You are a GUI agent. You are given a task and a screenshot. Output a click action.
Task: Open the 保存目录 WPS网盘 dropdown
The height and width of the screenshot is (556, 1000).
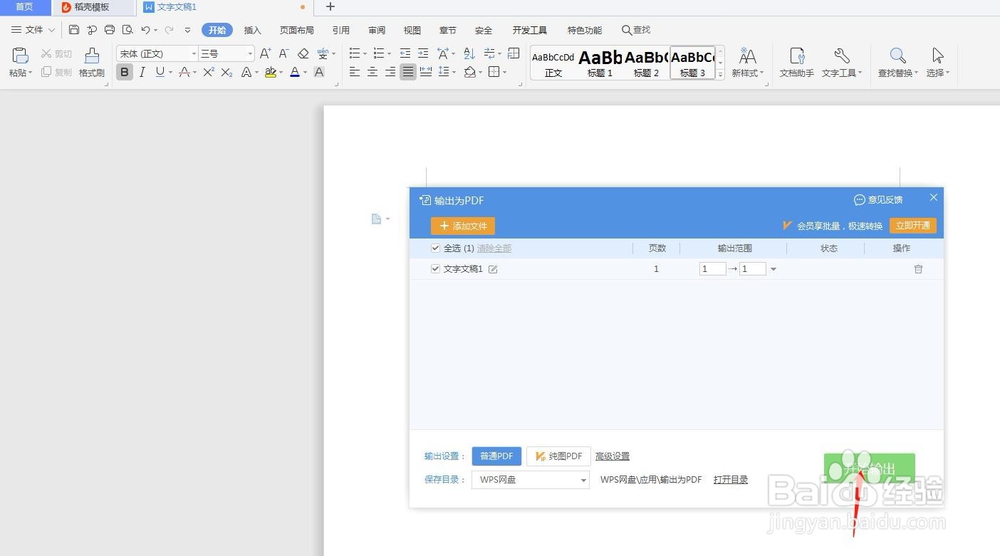(x=531, y=479)
